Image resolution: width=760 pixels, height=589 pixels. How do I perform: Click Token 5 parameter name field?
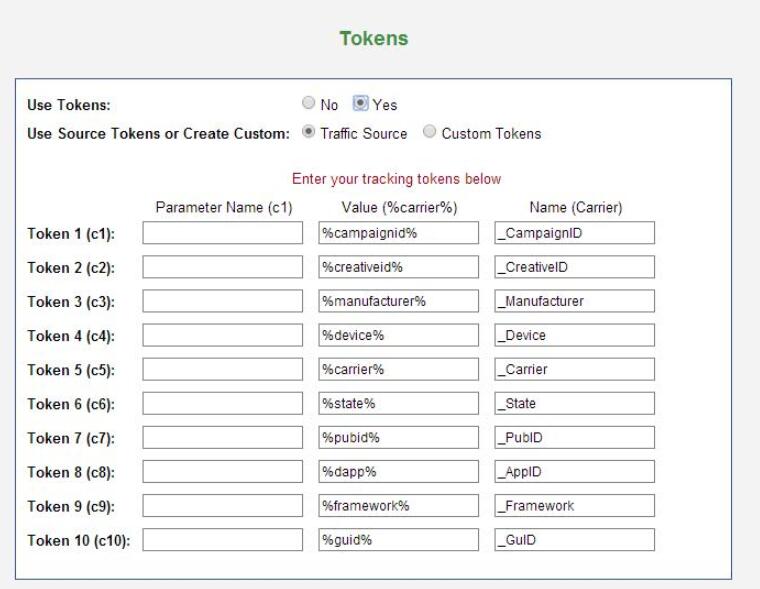pos(222,369)
